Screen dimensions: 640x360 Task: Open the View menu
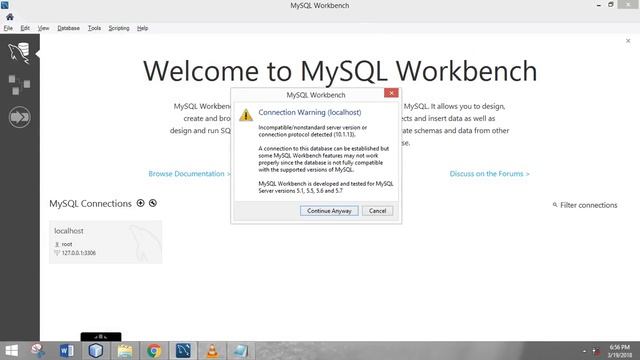(43, 28)
